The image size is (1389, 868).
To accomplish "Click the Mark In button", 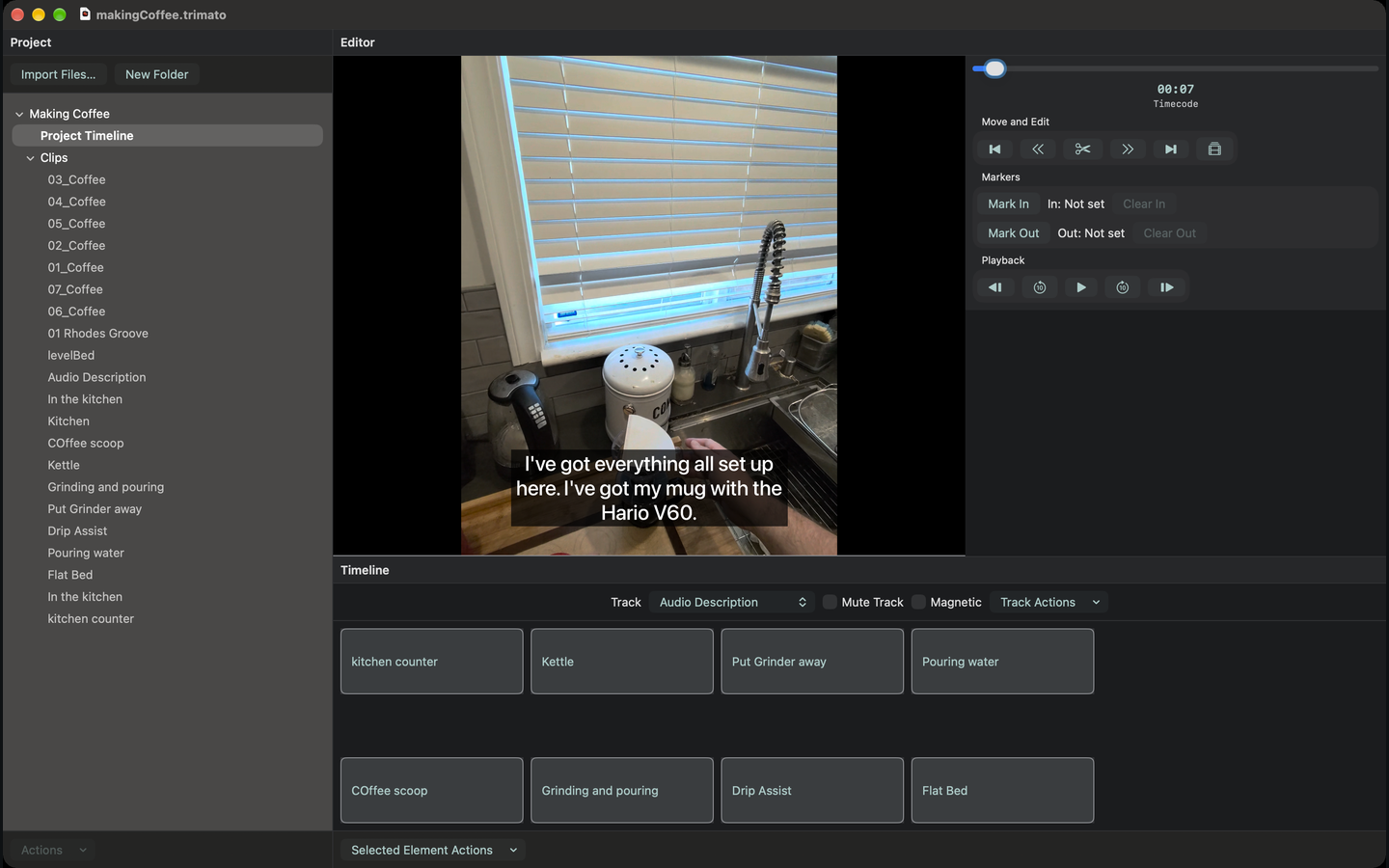I will (1008, 204).
